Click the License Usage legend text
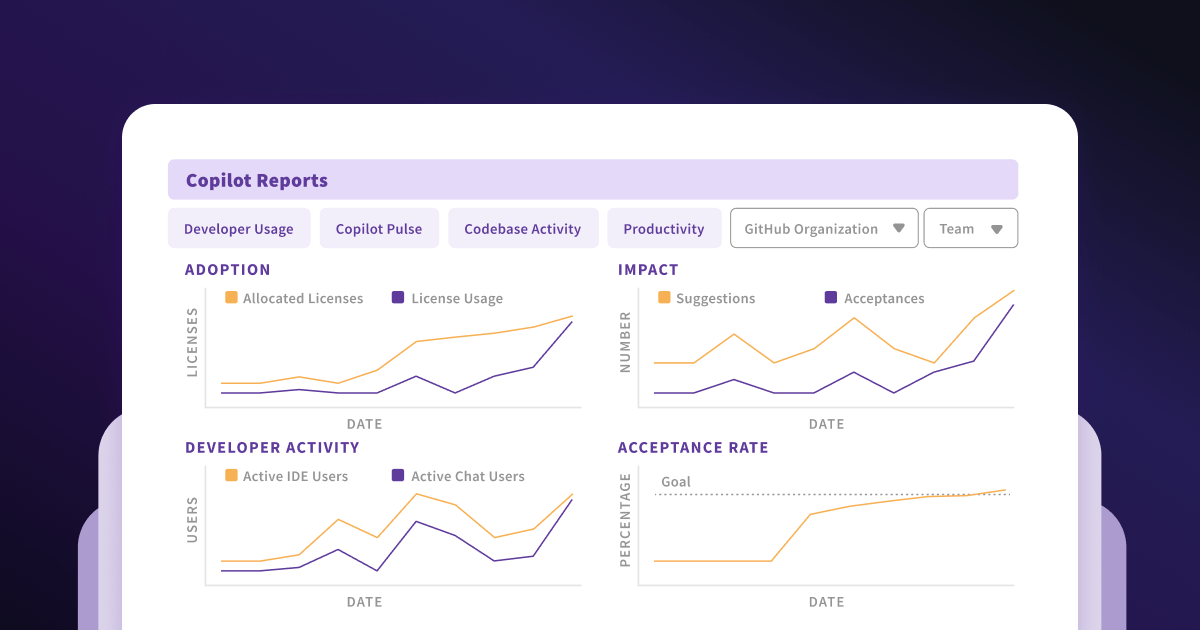This screenshot has height=630, width=1200. [457, 299]
